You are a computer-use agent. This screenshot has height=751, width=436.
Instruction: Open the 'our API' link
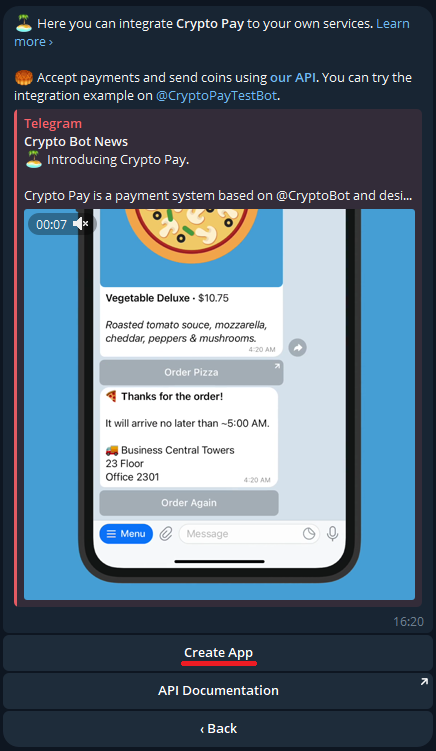(293, 78)
